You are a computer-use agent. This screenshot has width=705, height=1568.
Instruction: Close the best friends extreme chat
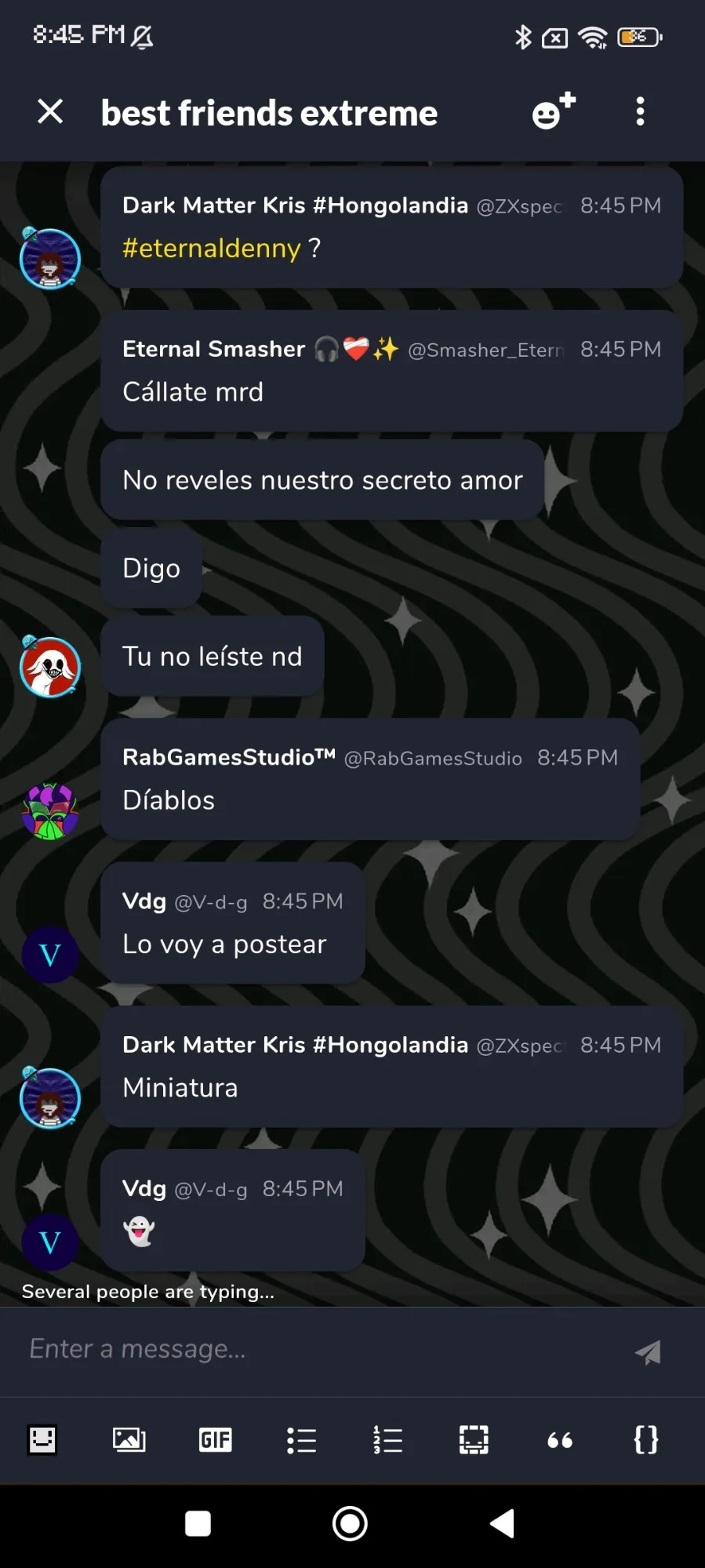[x=50, y=111]
